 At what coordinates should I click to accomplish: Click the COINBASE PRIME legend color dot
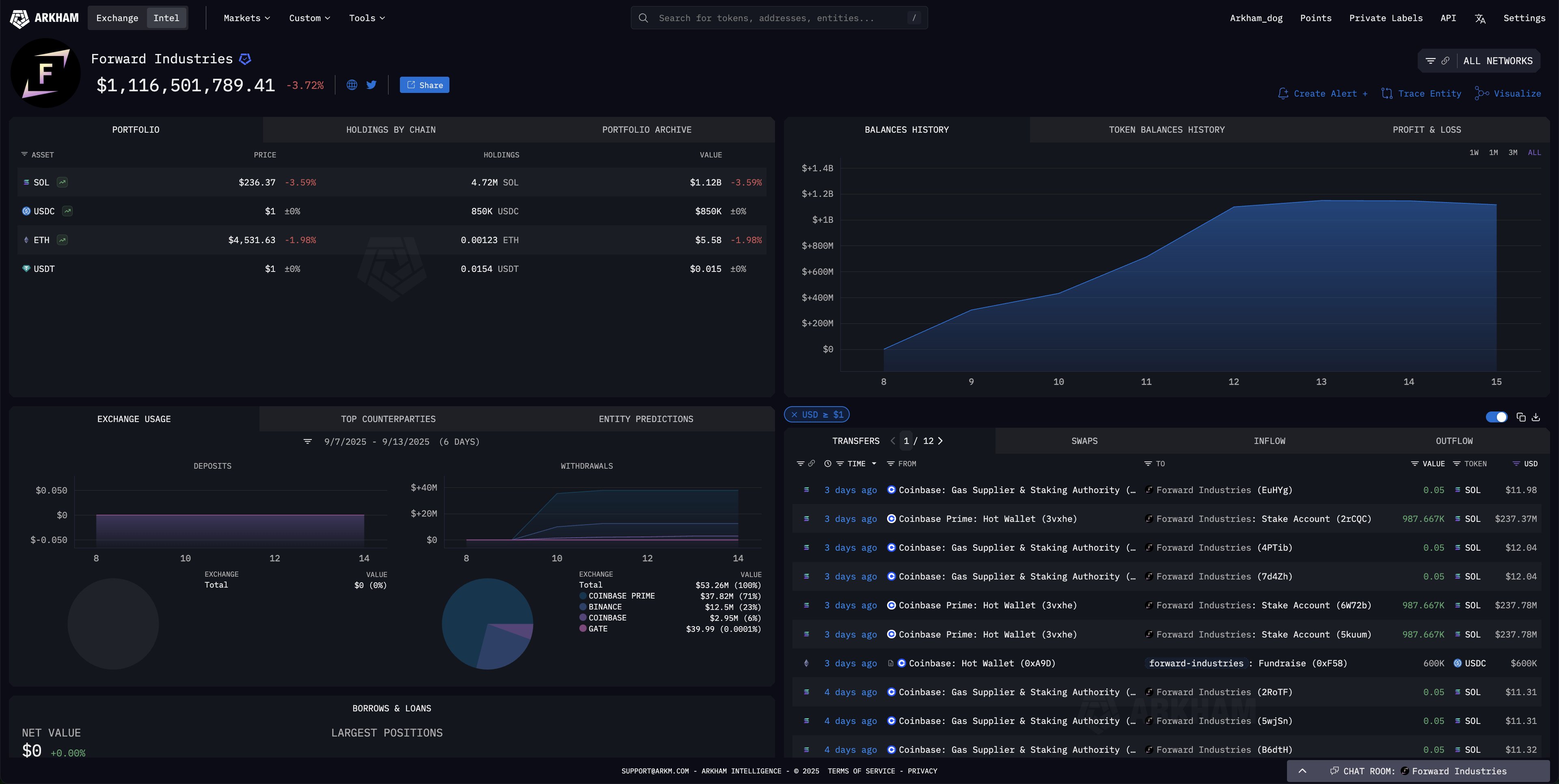[583, 596]
